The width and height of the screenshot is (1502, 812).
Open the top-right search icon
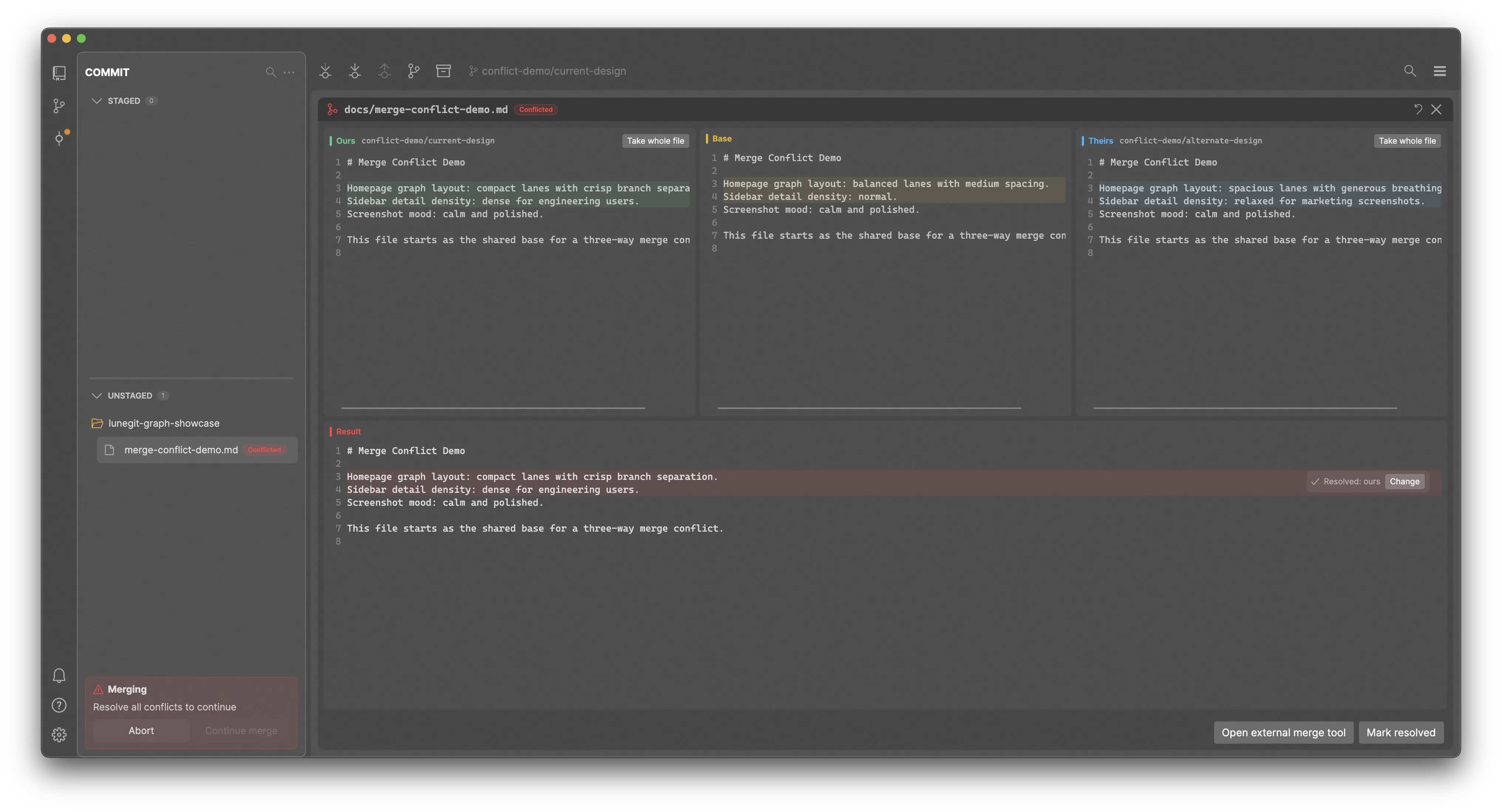click(1410, 71)
